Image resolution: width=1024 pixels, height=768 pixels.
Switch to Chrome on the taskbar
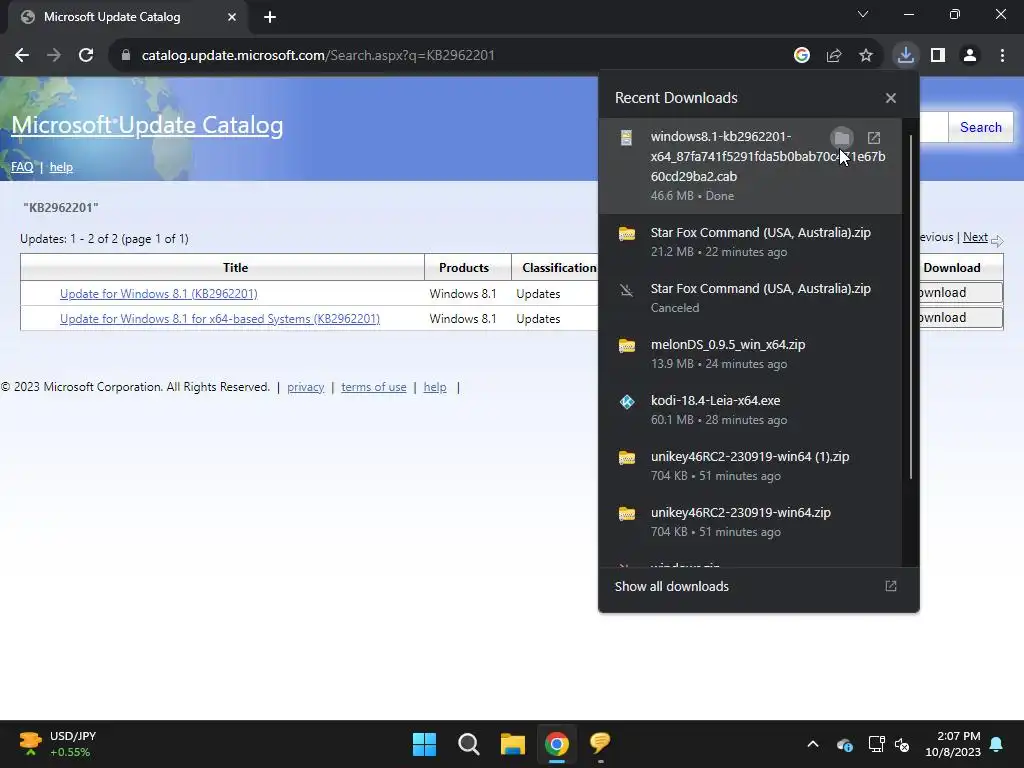point(556,744)
